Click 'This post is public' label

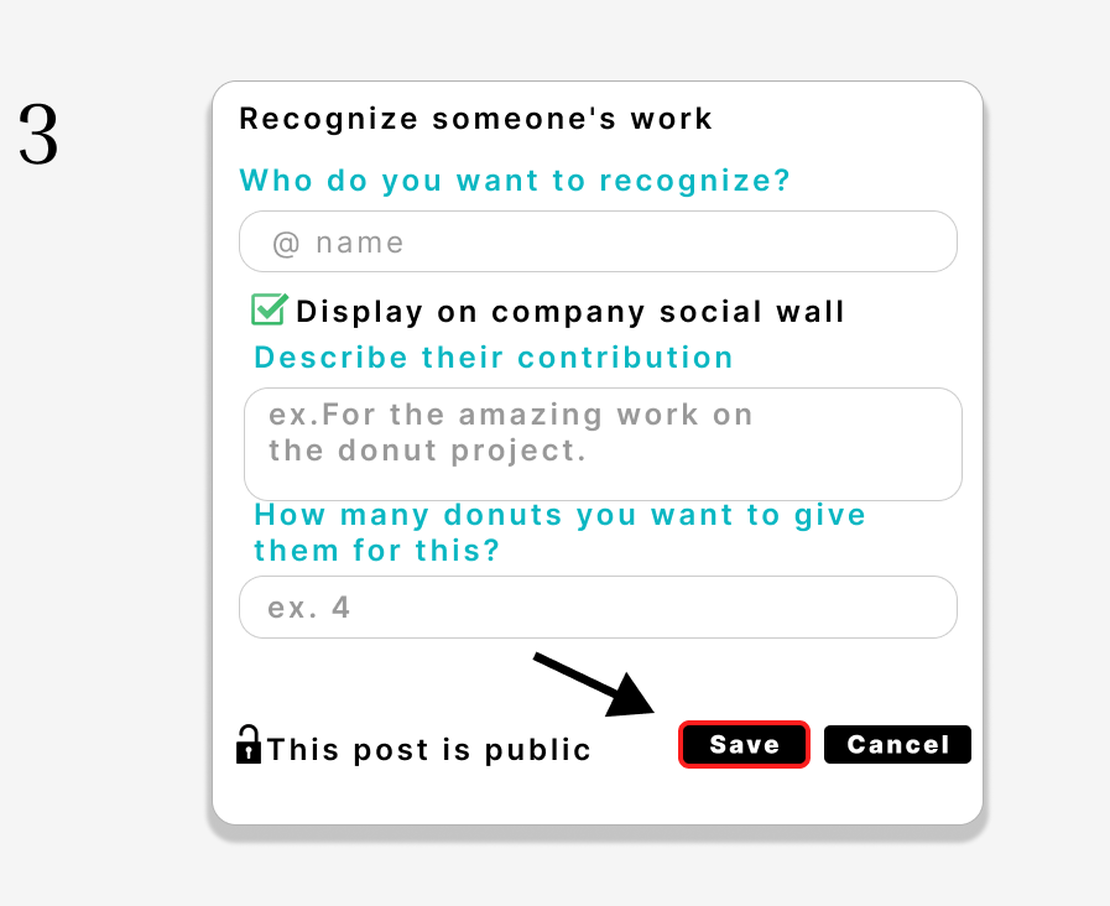click(x=425, y=748)
